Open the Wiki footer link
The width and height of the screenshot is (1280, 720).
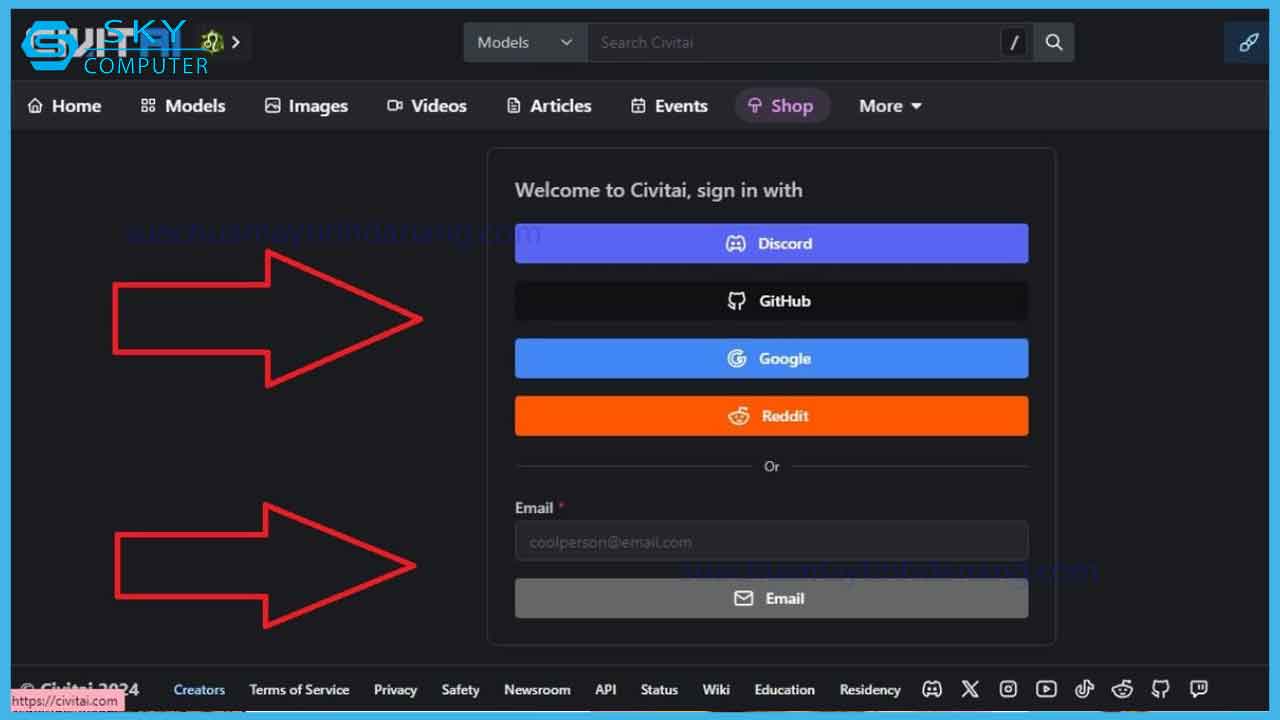click(716, 690)
